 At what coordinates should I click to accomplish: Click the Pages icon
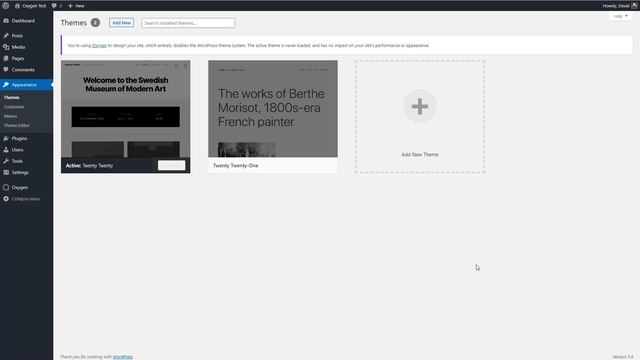[x=6, y=59]
